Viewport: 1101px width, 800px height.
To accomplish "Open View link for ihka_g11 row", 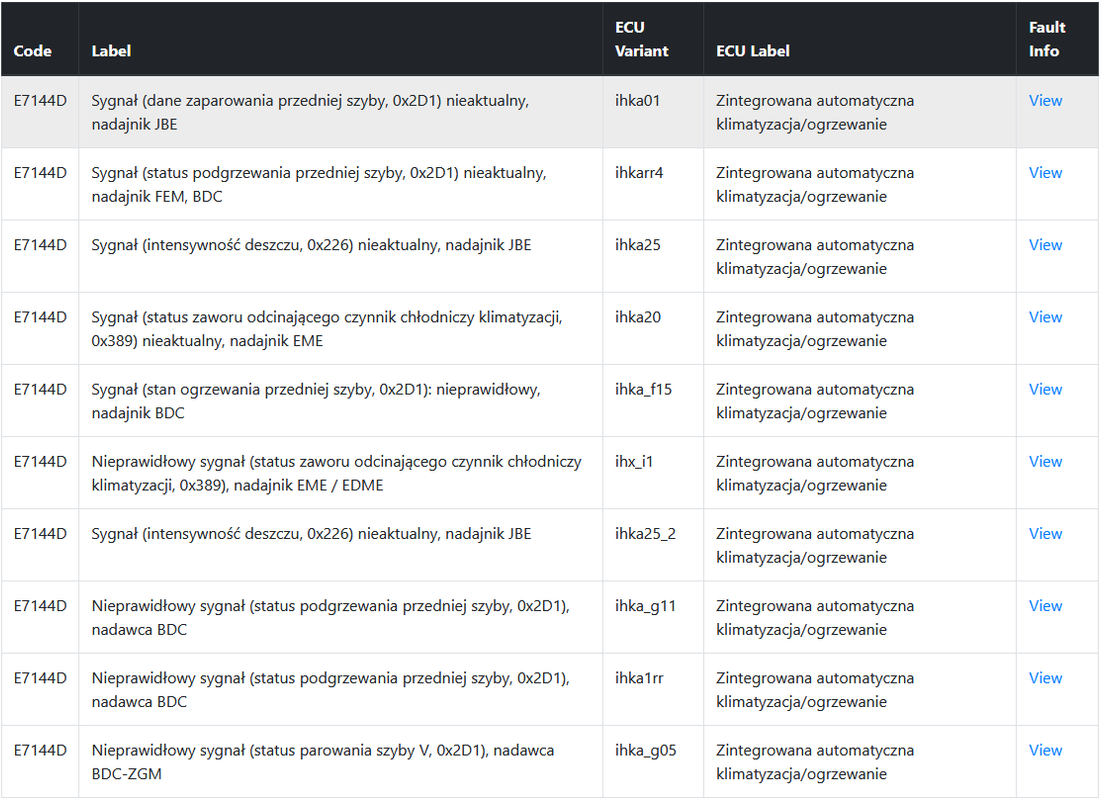I will 1045,606.
